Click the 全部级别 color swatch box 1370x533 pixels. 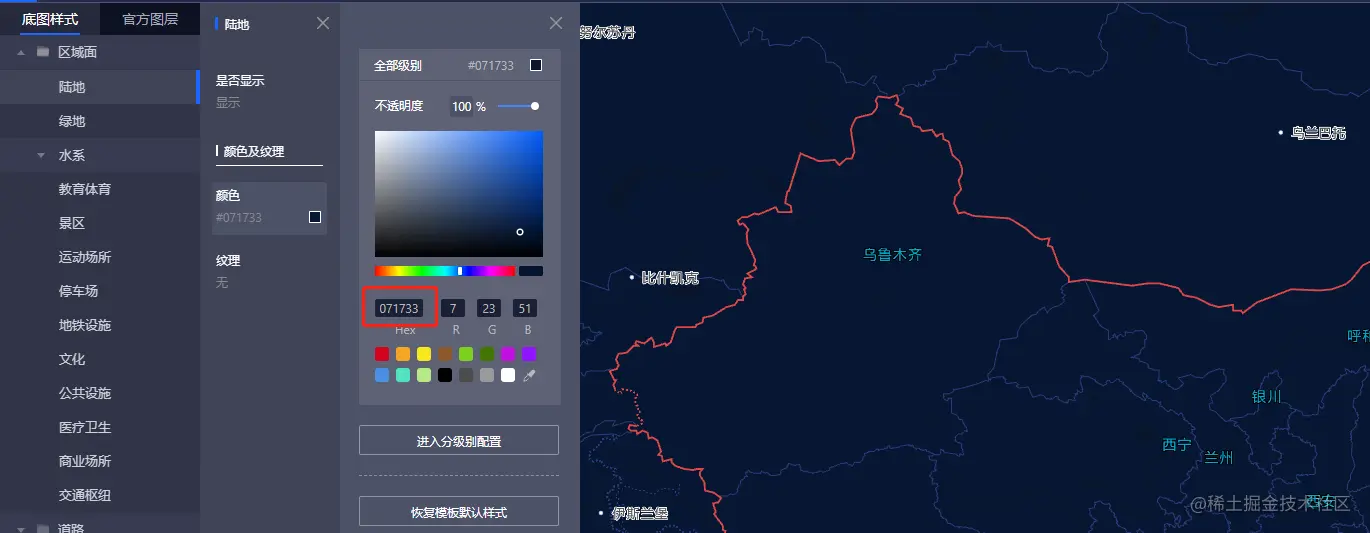(536, 65)
